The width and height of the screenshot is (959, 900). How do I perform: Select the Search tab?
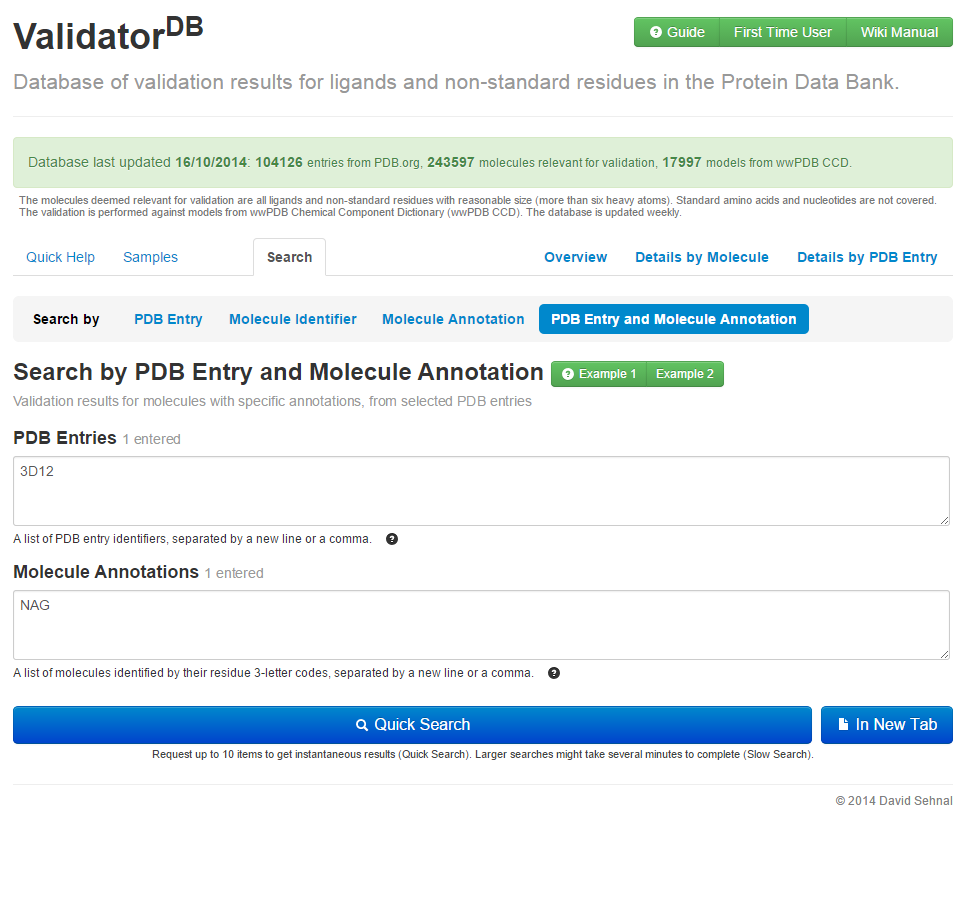pos(289,257)
